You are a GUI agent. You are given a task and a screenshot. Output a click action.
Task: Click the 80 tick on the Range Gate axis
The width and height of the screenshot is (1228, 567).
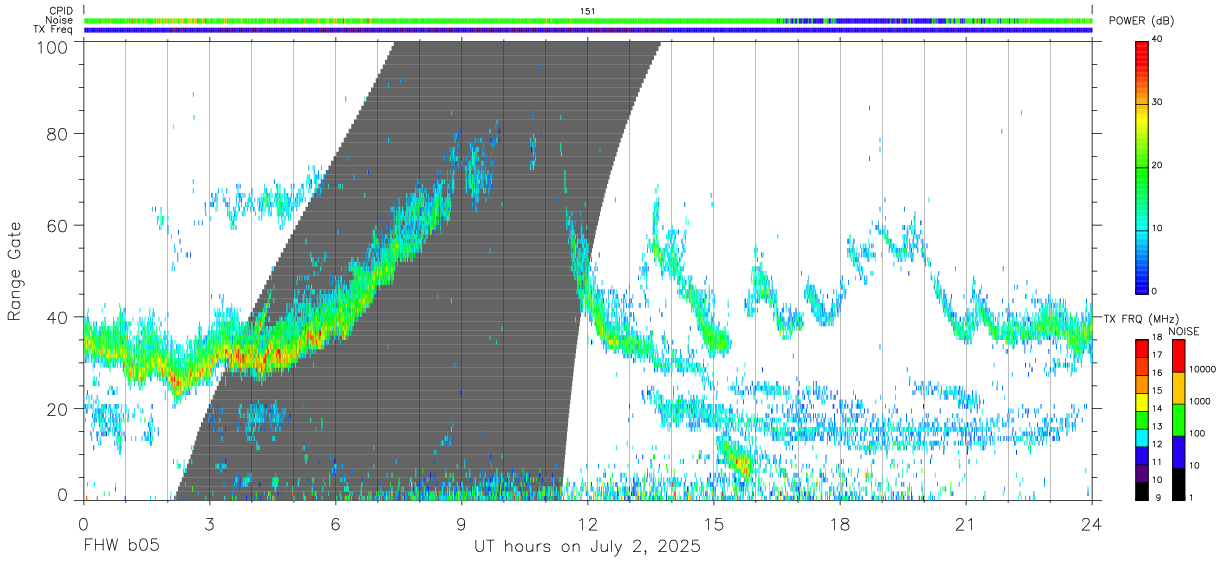pos(58,133)
